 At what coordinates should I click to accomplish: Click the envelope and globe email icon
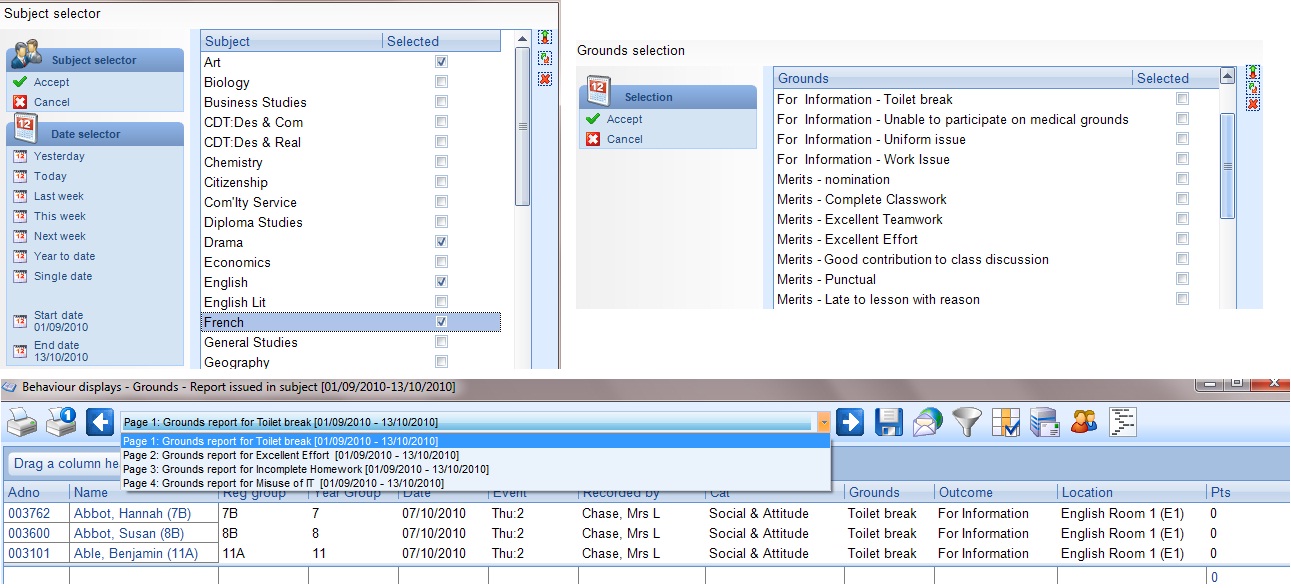(x=928, y=422)
